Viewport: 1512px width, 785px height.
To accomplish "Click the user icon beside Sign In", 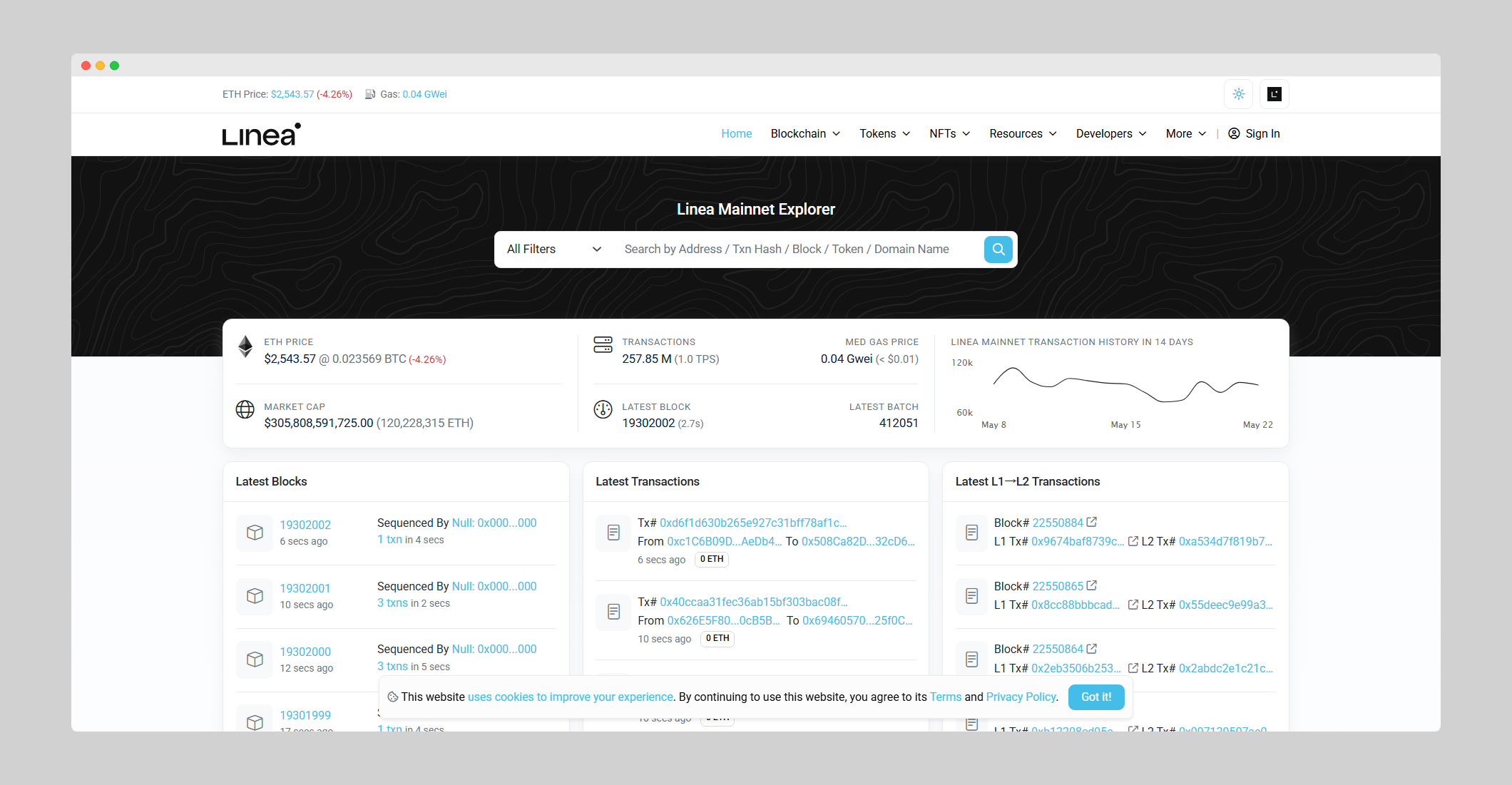I will pyautogui.click(x=1234, y=133).
